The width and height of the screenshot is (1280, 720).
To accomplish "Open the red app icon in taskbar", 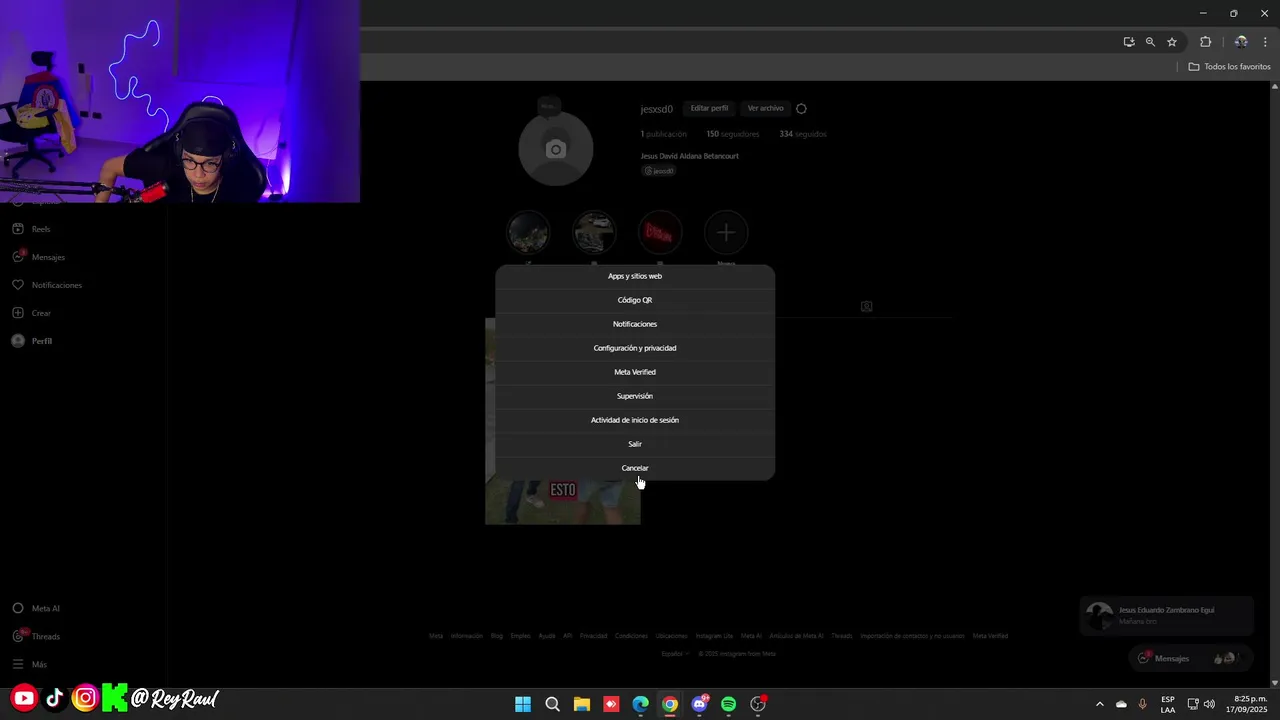I will click(x=611, y=704).
